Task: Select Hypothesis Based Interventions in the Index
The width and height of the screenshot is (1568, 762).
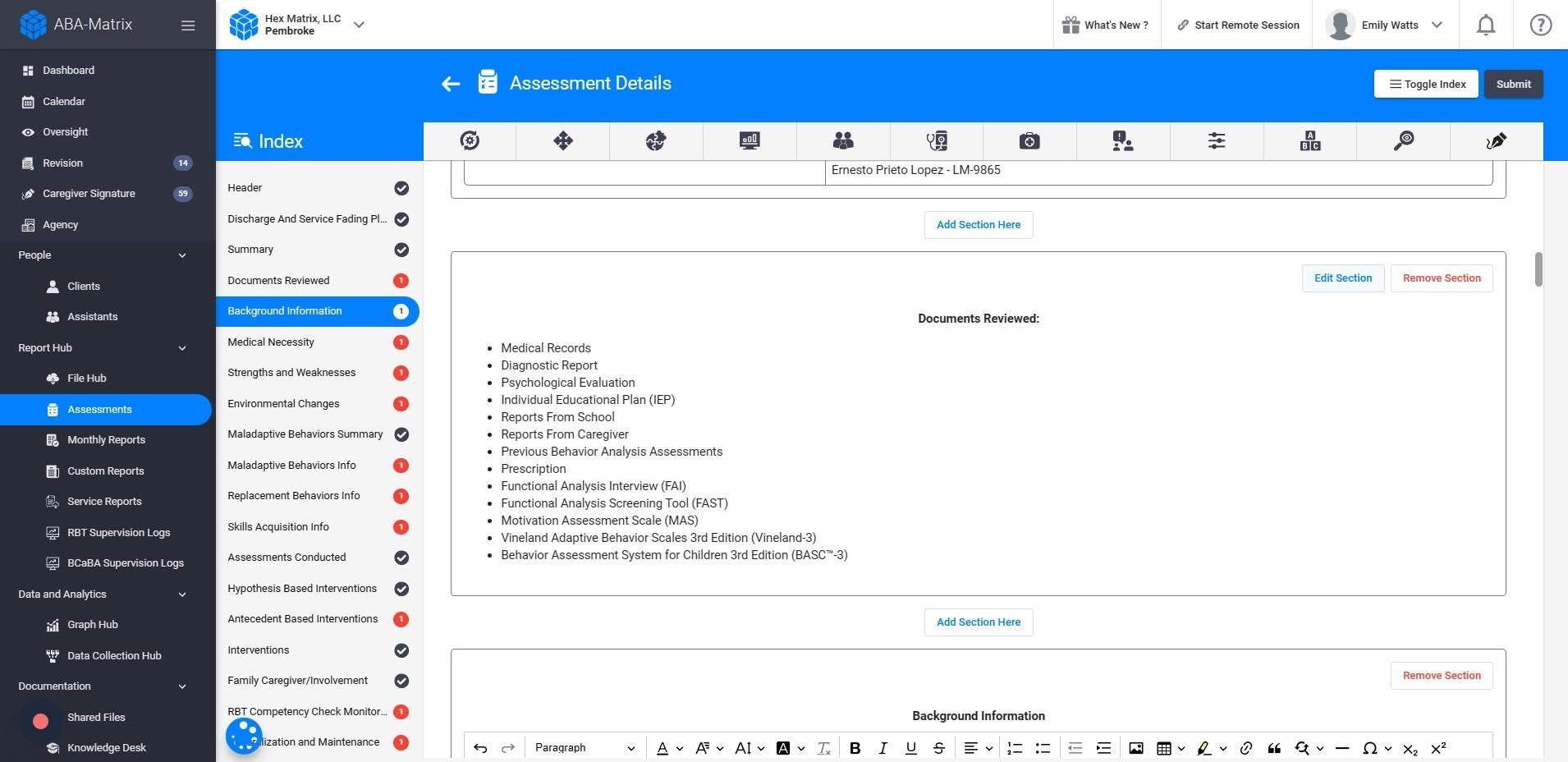Action: click(x=318, y=589)
